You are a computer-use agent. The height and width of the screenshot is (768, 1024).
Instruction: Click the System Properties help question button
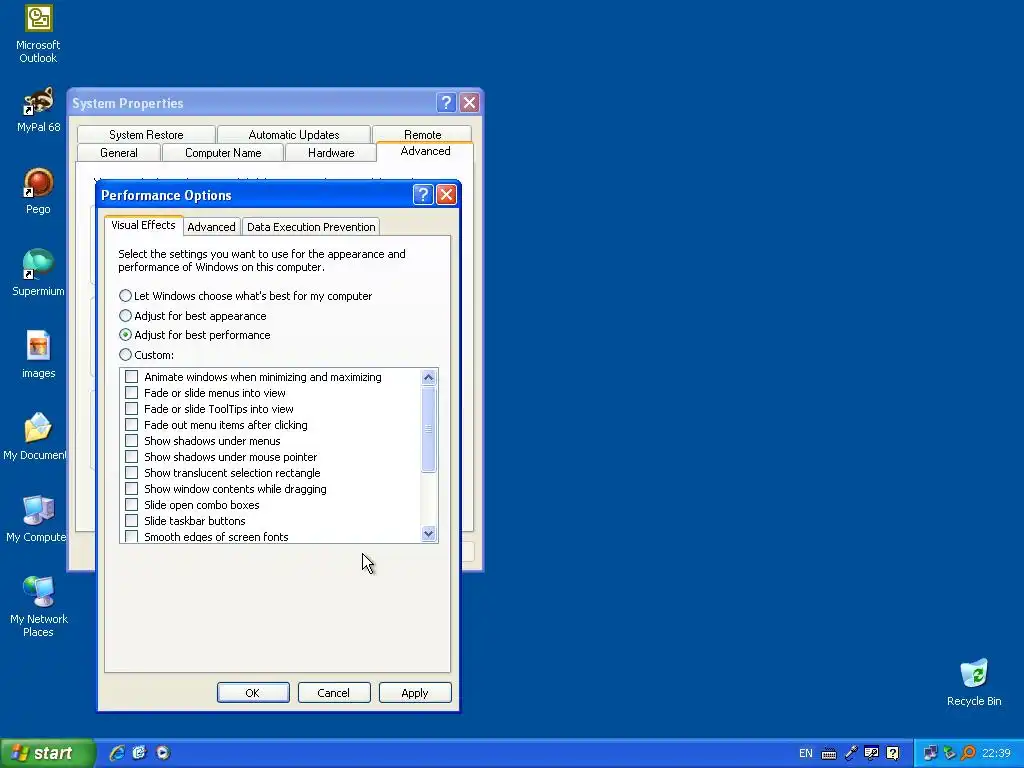446,103
